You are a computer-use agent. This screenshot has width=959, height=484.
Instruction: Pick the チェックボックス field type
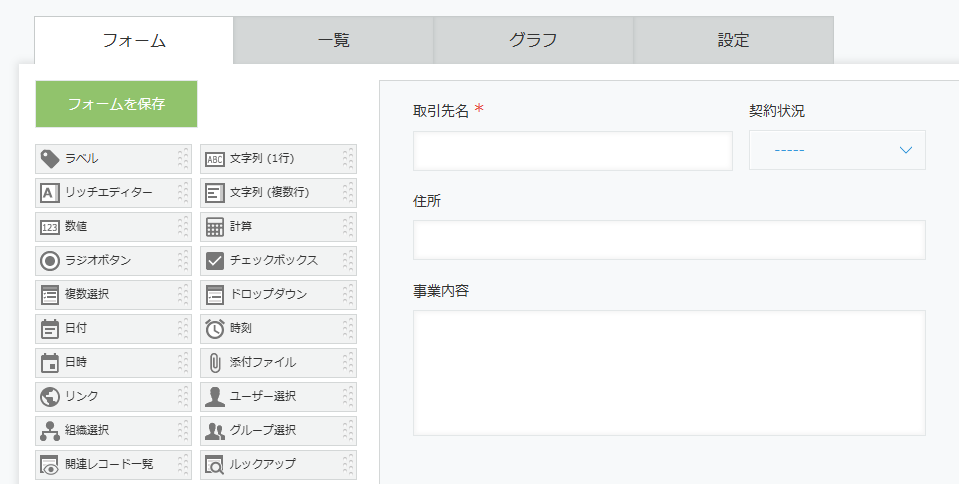pyautogui.click(x=278, y=261)
